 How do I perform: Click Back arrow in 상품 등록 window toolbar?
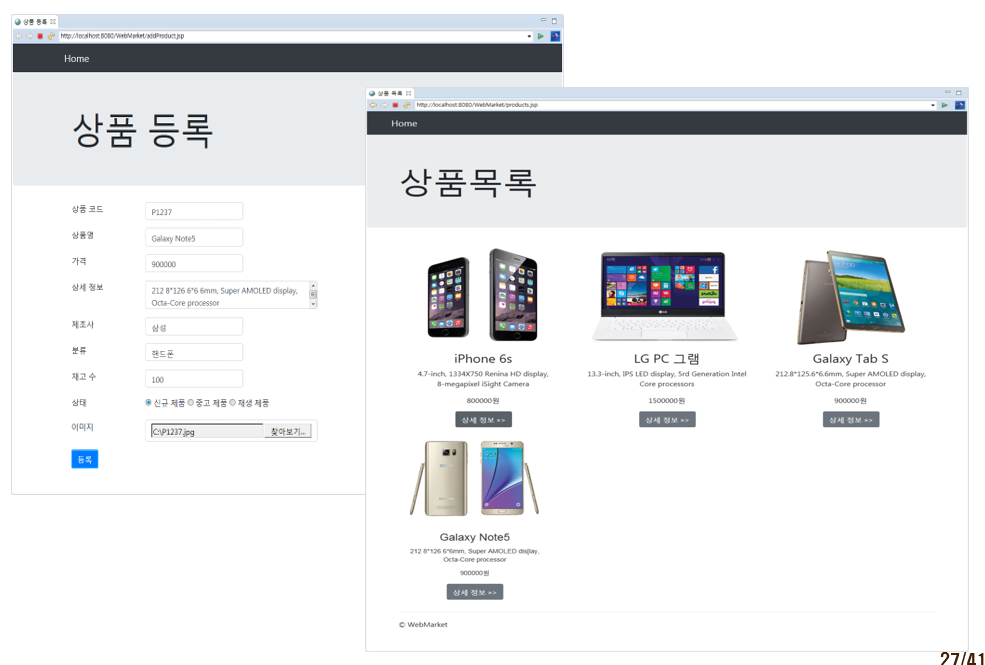click(x=19, y=36)
